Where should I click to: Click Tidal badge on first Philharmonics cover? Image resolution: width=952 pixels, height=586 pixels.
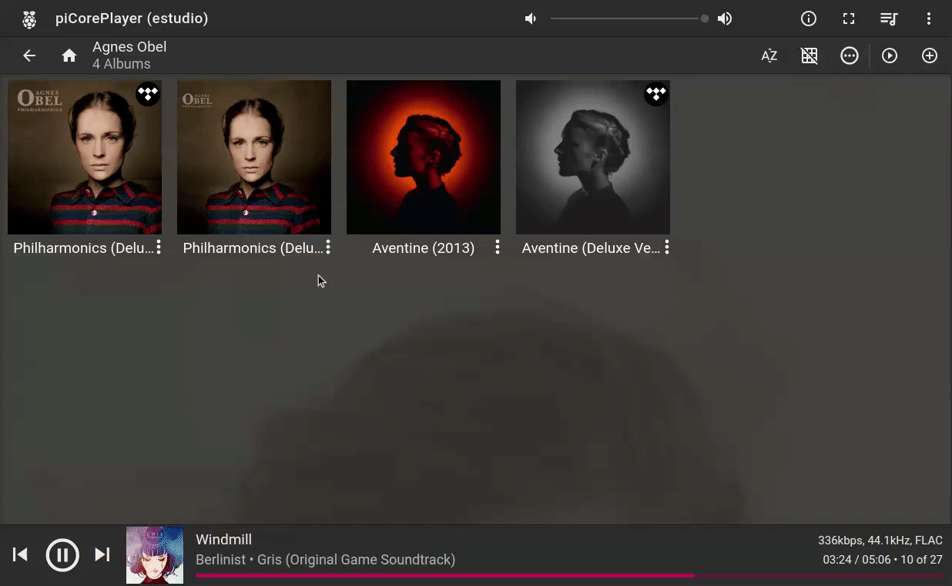(148, 94)
